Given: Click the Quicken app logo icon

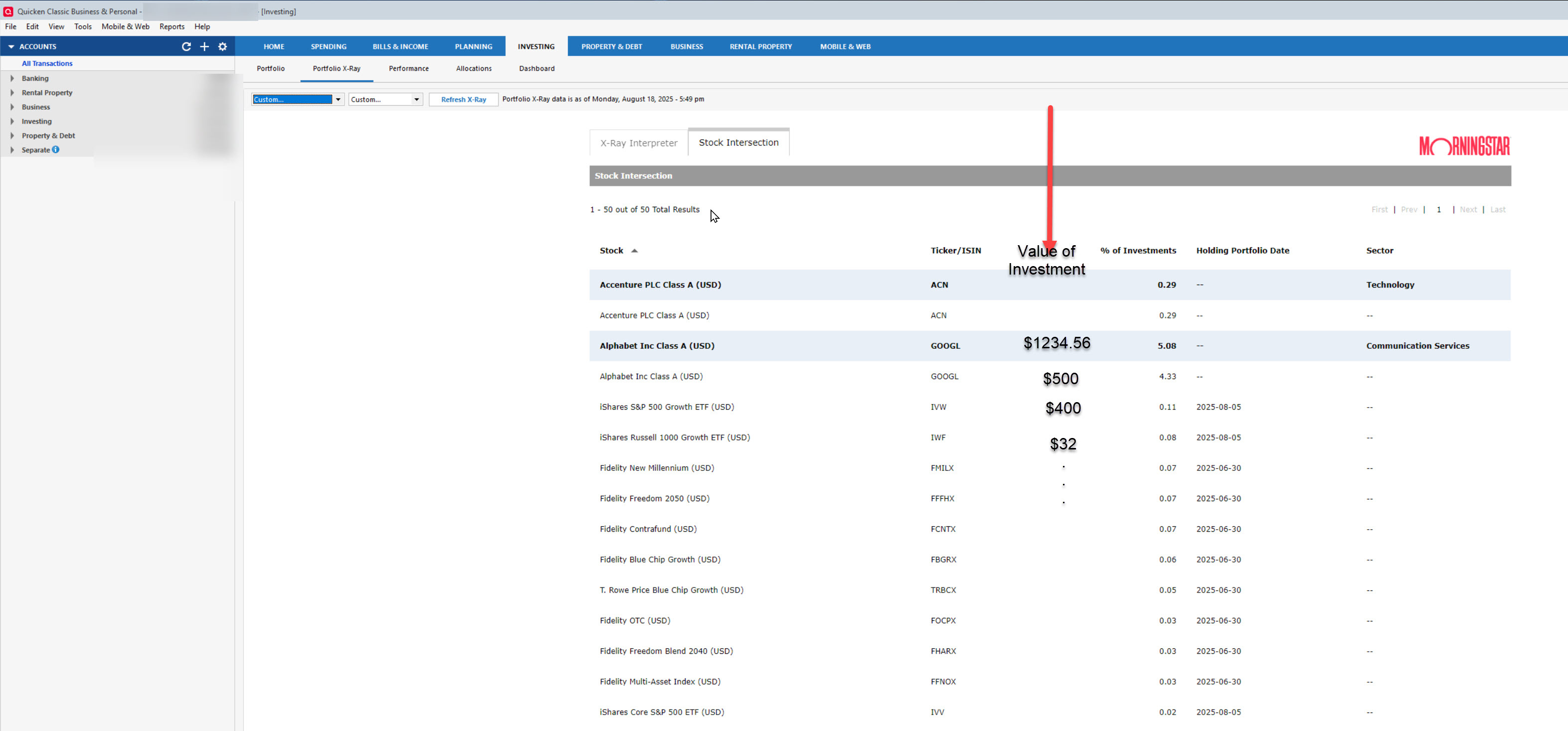Looking at the screenshot, I should click(x=8, y=11).
